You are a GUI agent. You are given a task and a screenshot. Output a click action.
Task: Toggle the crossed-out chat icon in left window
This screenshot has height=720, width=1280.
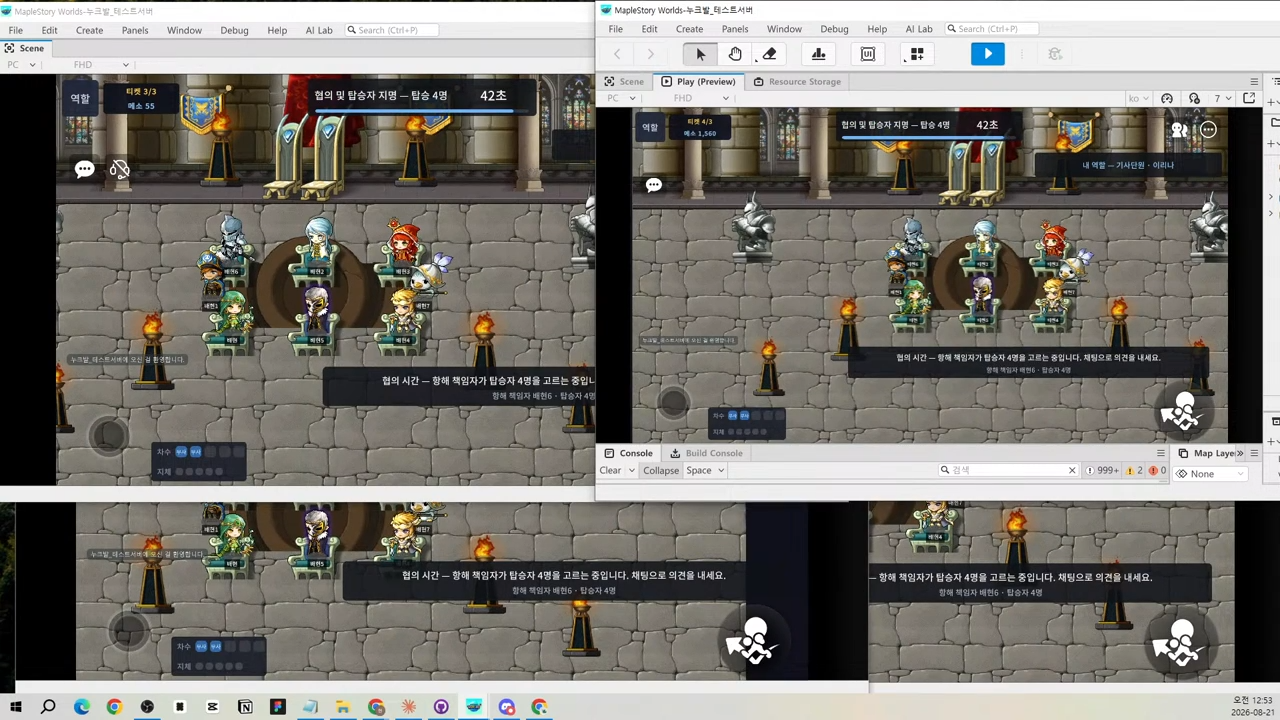[120, 169]
